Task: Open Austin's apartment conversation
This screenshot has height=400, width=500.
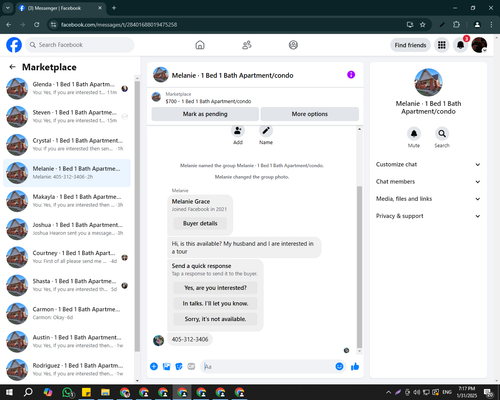Action: 67,342
